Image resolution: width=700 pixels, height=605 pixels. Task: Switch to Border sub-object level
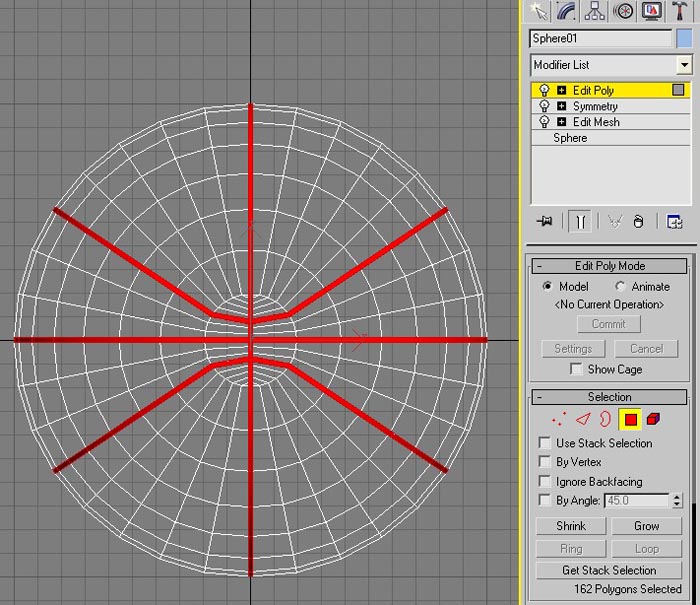coord(605,419)
